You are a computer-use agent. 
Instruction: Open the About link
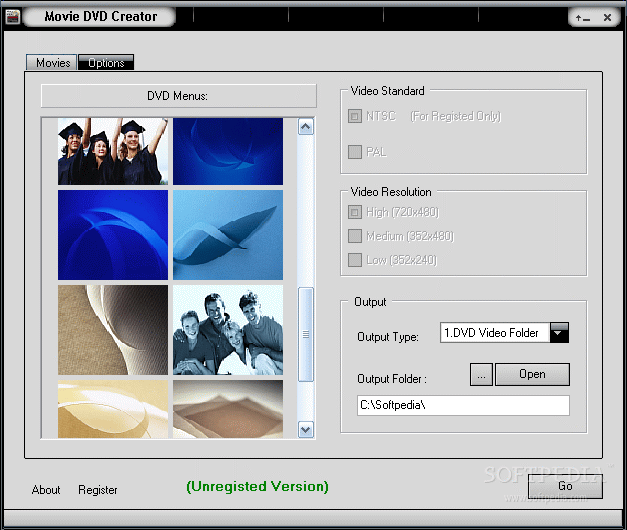click(46, 490)
